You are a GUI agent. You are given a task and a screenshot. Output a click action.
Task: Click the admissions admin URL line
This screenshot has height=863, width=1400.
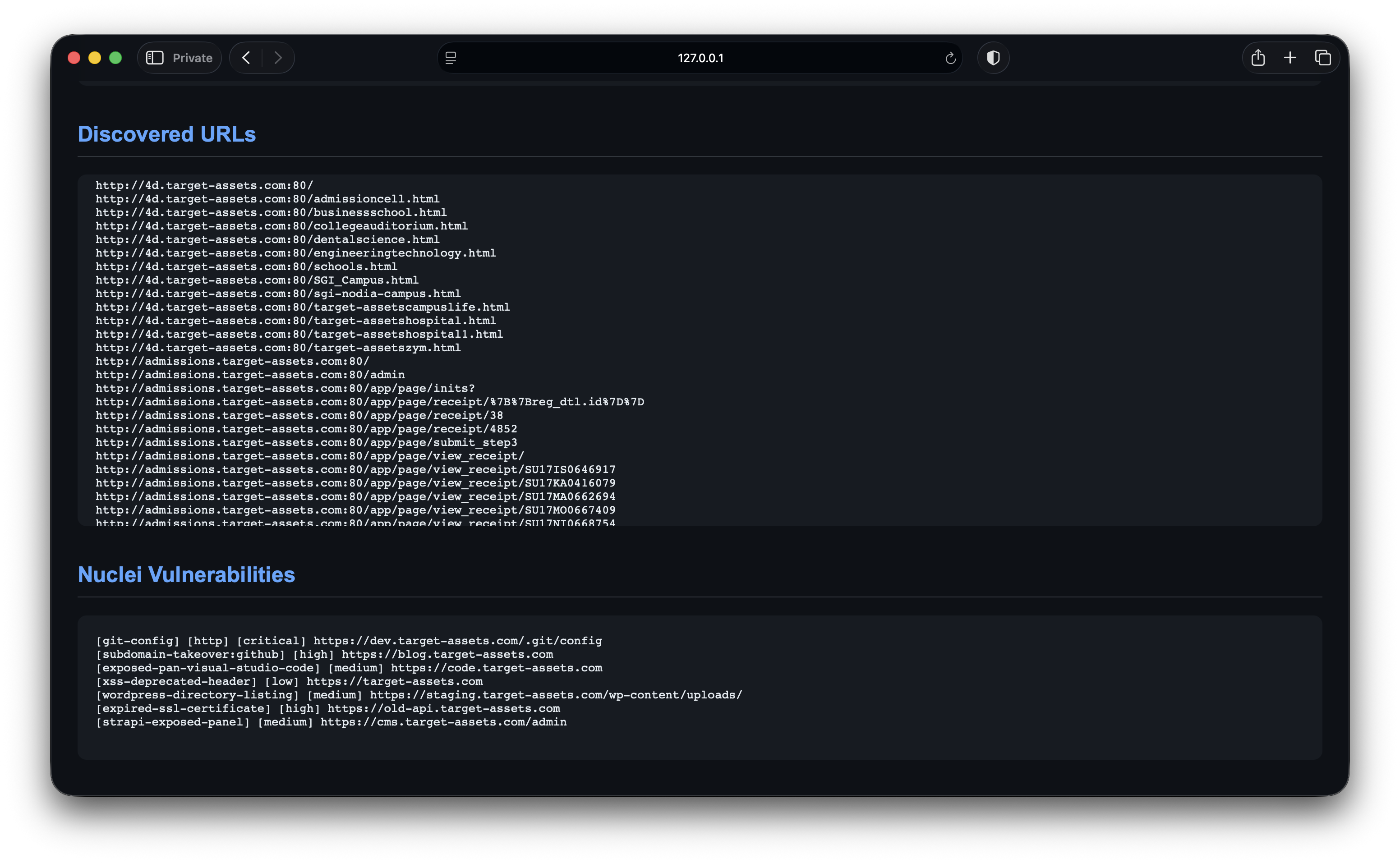tap(250, 375)
